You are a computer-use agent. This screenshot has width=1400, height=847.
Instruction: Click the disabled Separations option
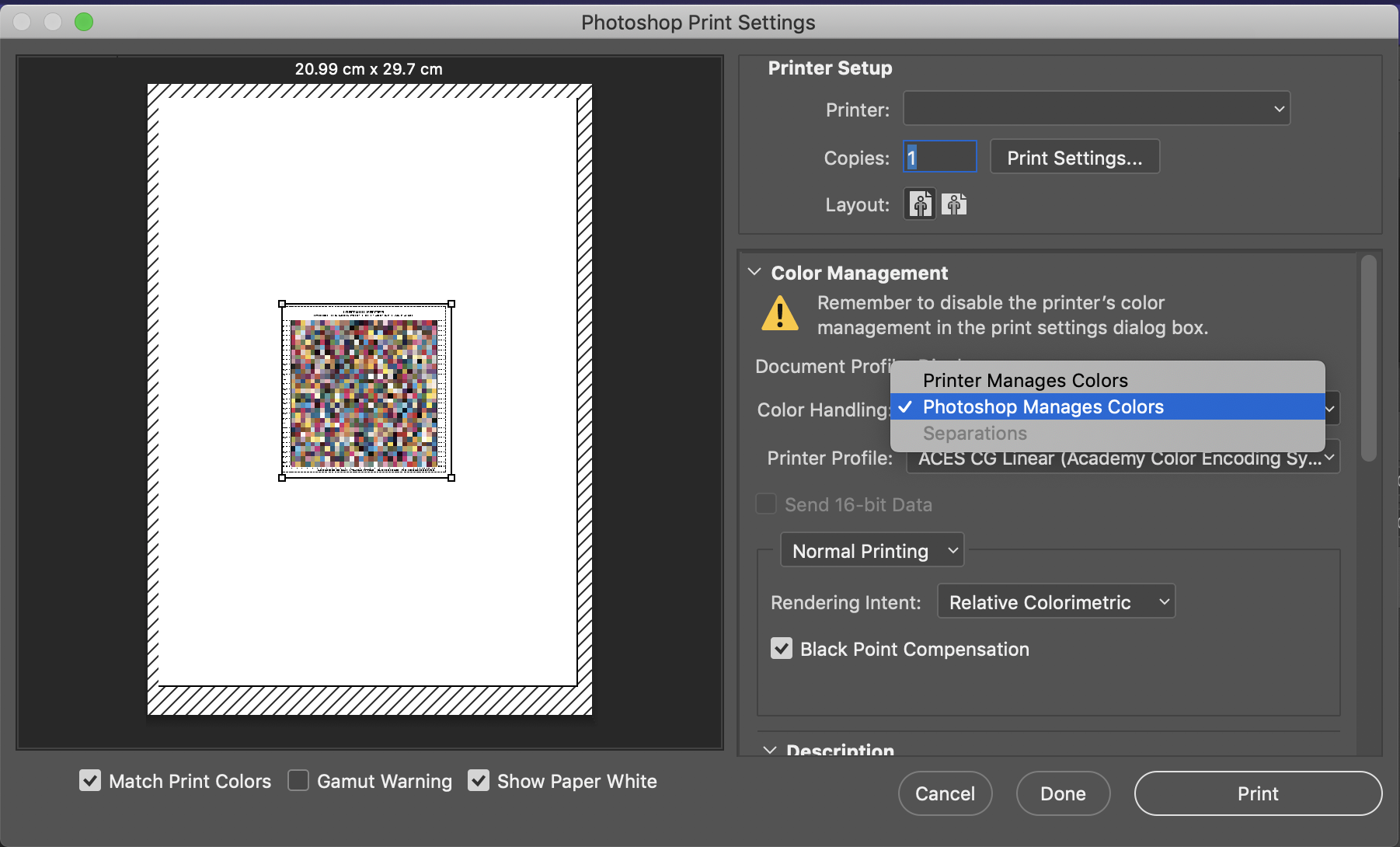(1107, 433)
